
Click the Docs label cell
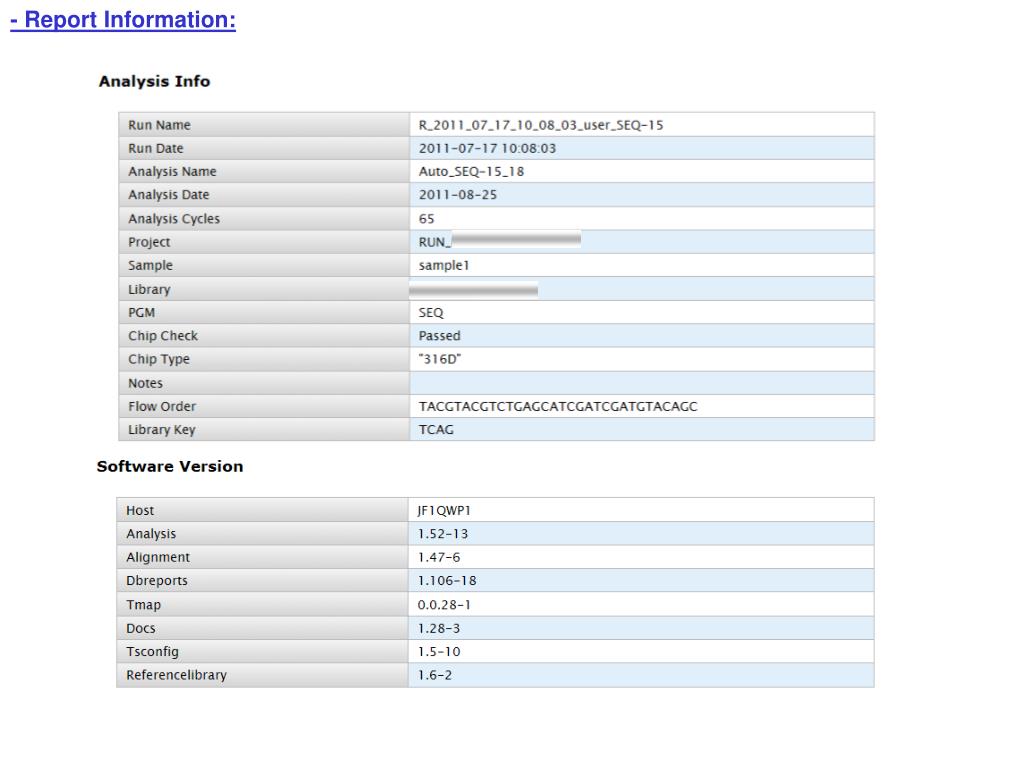point(263,628)
